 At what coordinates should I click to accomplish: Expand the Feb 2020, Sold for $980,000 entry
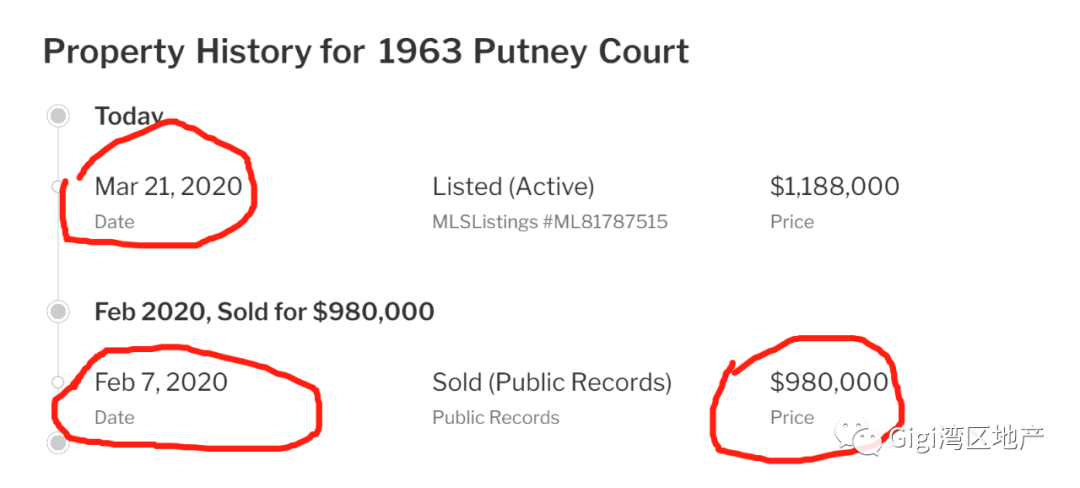[x=264, y=312]
